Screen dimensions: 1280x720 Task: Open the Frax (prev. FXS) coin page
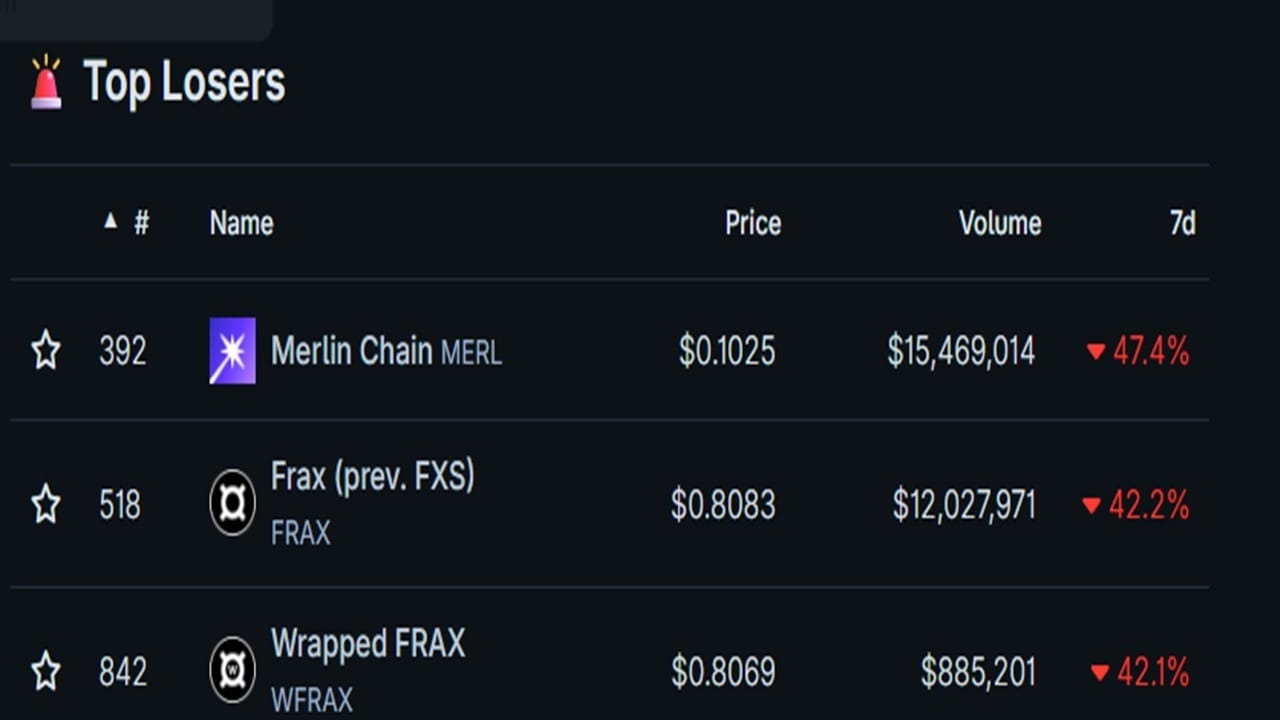pos(372,476)
